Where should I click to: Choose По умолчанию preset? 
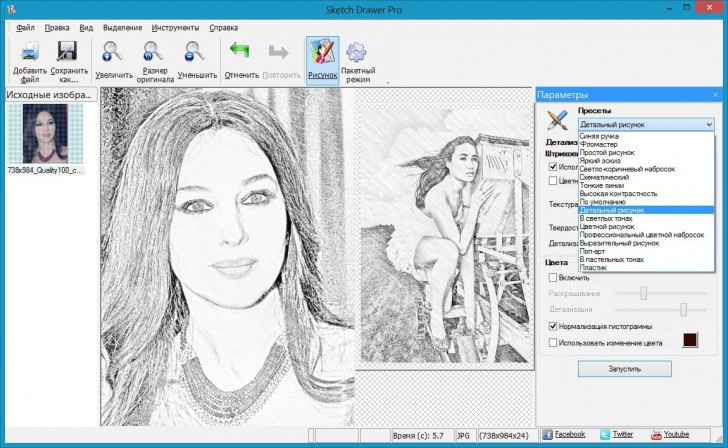click(x=646, y=202)
